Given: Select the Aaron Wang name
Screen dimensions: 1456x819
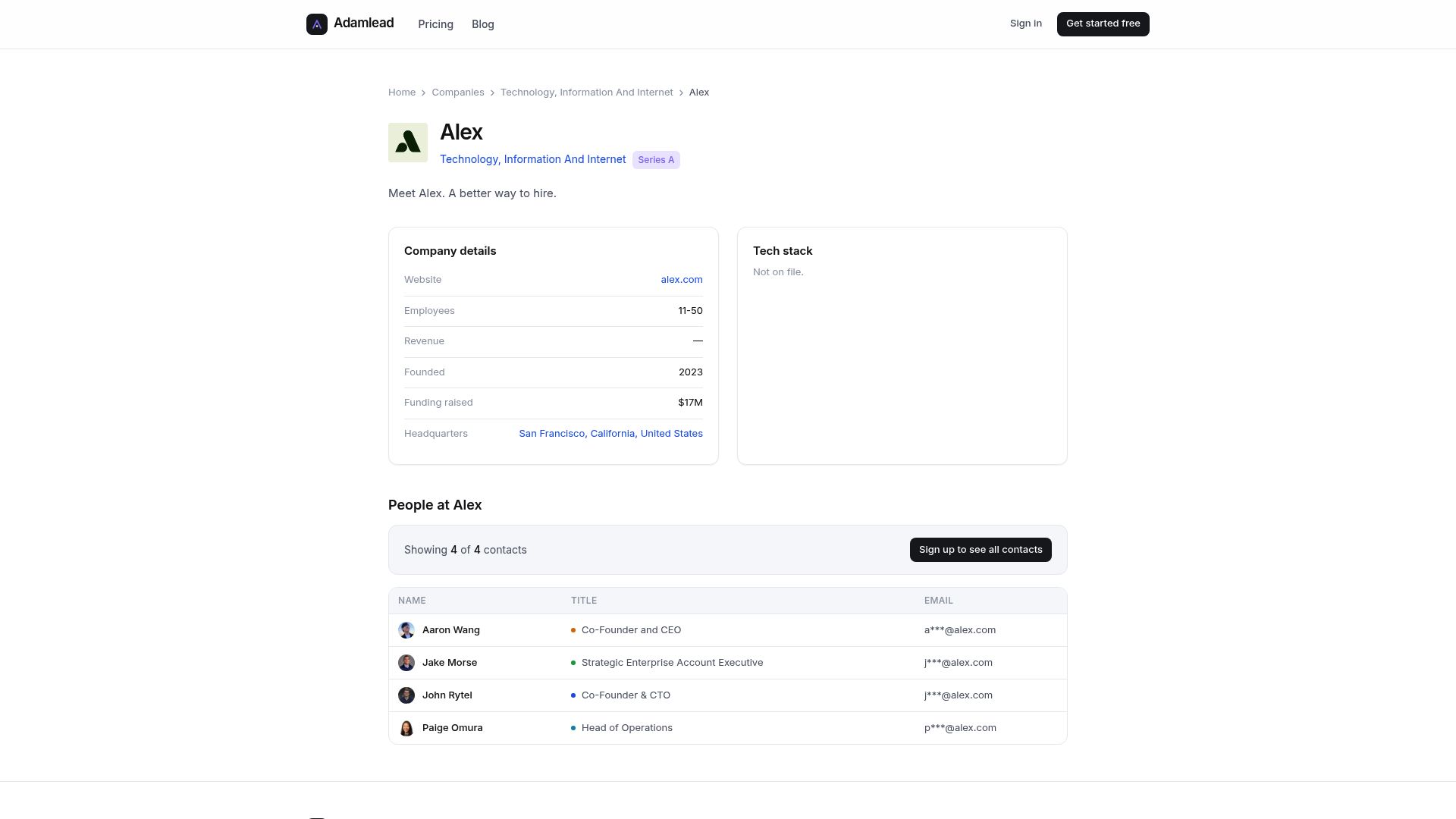Looking at the screenshot, I should pyautogui.click(x=451, y=630).
